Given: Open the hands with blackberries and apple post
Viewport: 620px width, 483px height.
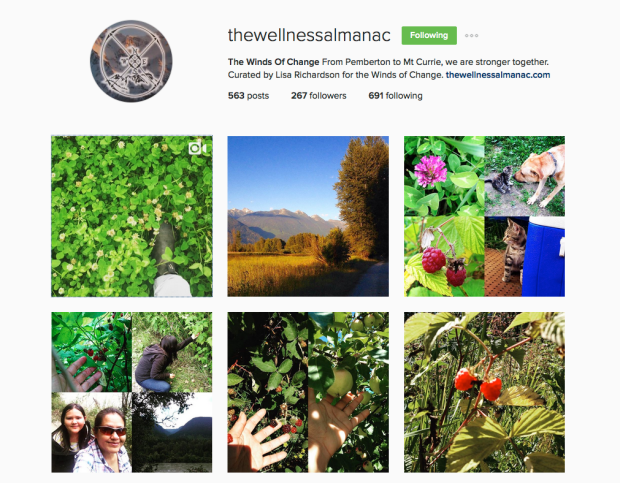Looking at the screenshot, I should [x=308, y=392].
